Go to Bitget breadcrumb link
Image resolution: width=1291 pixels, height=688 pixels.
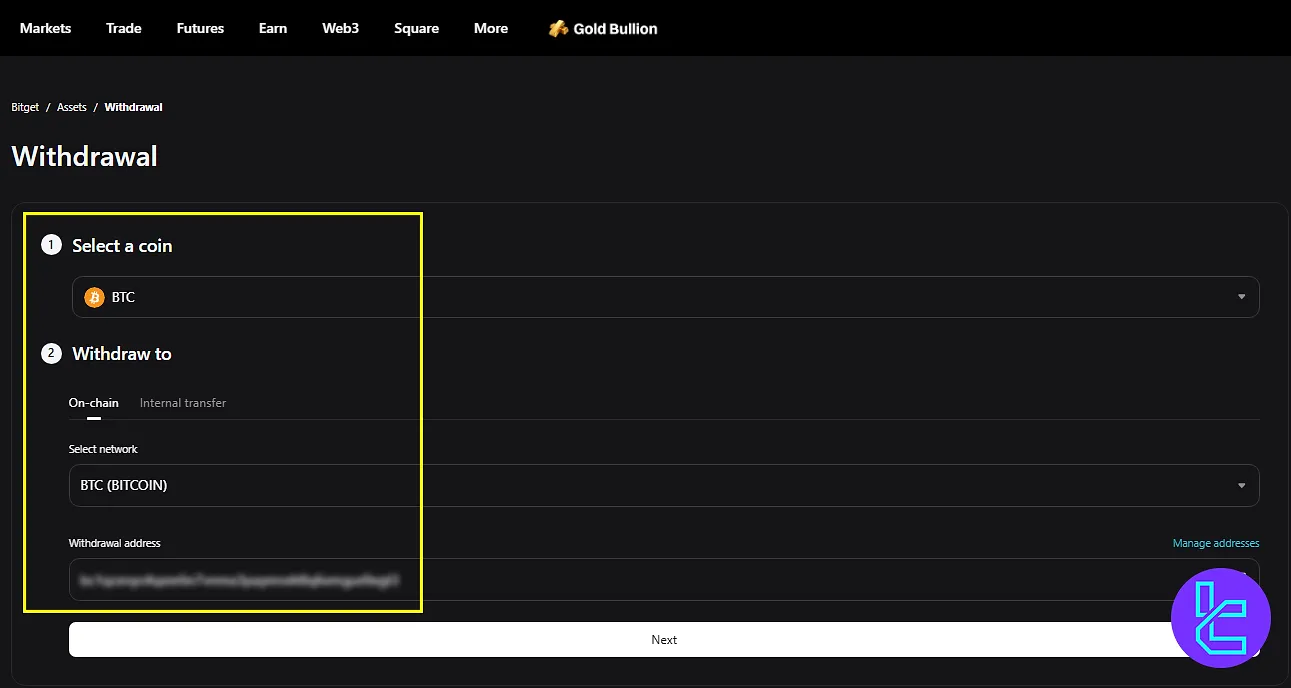click(25, 107)
